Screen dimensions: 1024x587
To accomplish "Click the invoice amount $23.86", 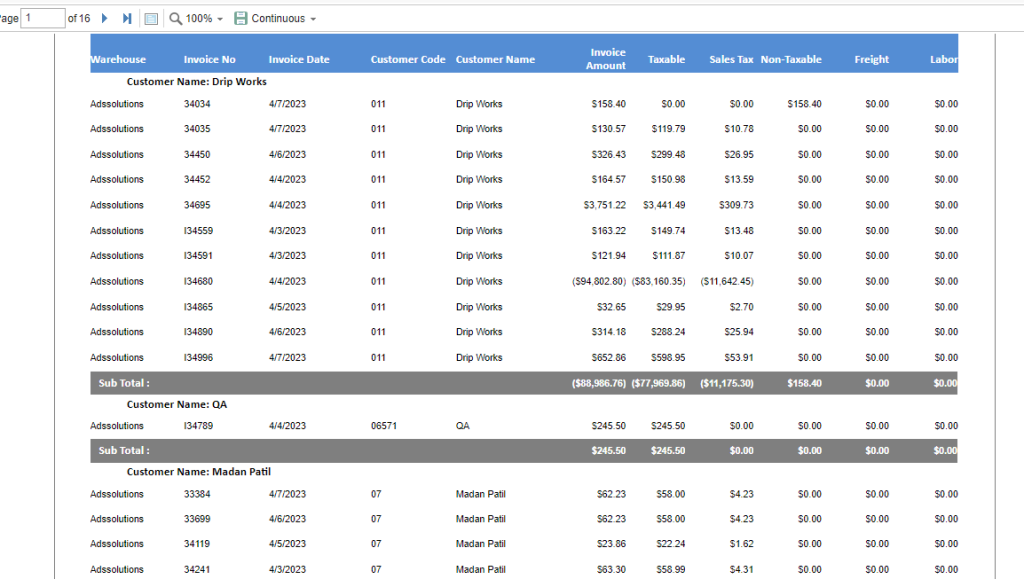I will click(611, 544).
